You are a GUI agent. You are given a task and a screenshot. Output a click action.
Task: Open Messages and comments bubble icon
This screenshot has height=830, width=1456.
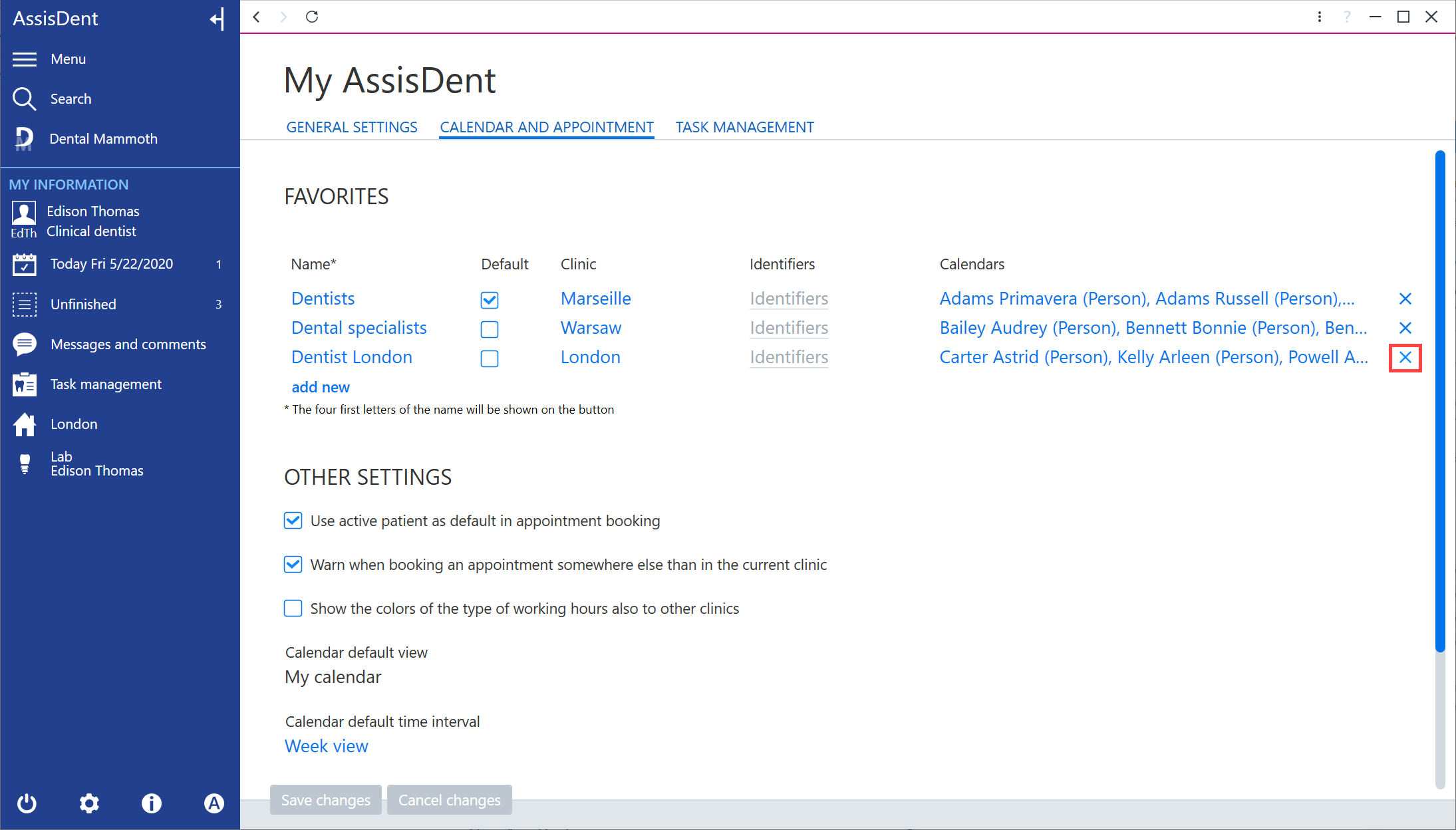coord(25,344)
